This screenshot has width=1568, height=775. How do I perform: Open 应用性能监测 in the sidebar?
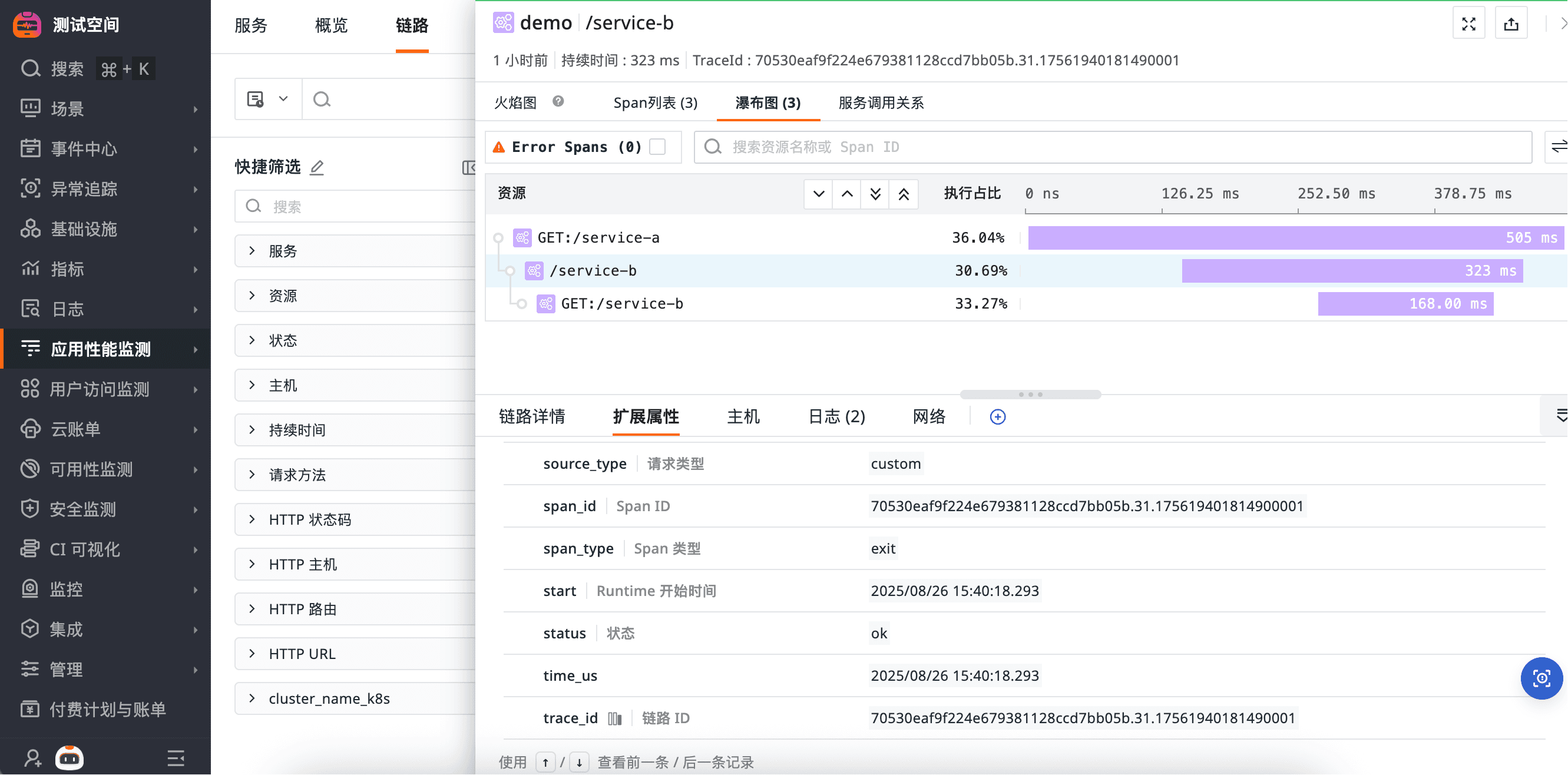pyautogui.click(x=101, y=349)
